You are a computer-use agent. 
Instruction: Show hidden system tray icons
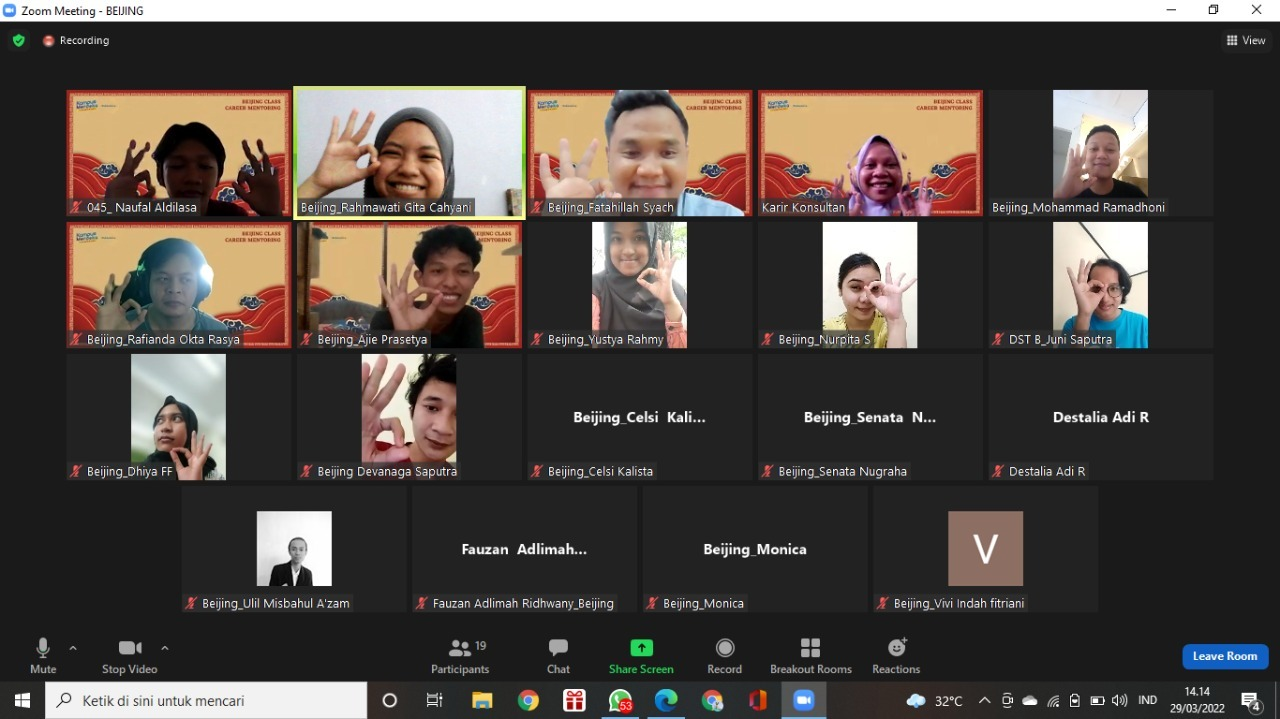[984, 701]
